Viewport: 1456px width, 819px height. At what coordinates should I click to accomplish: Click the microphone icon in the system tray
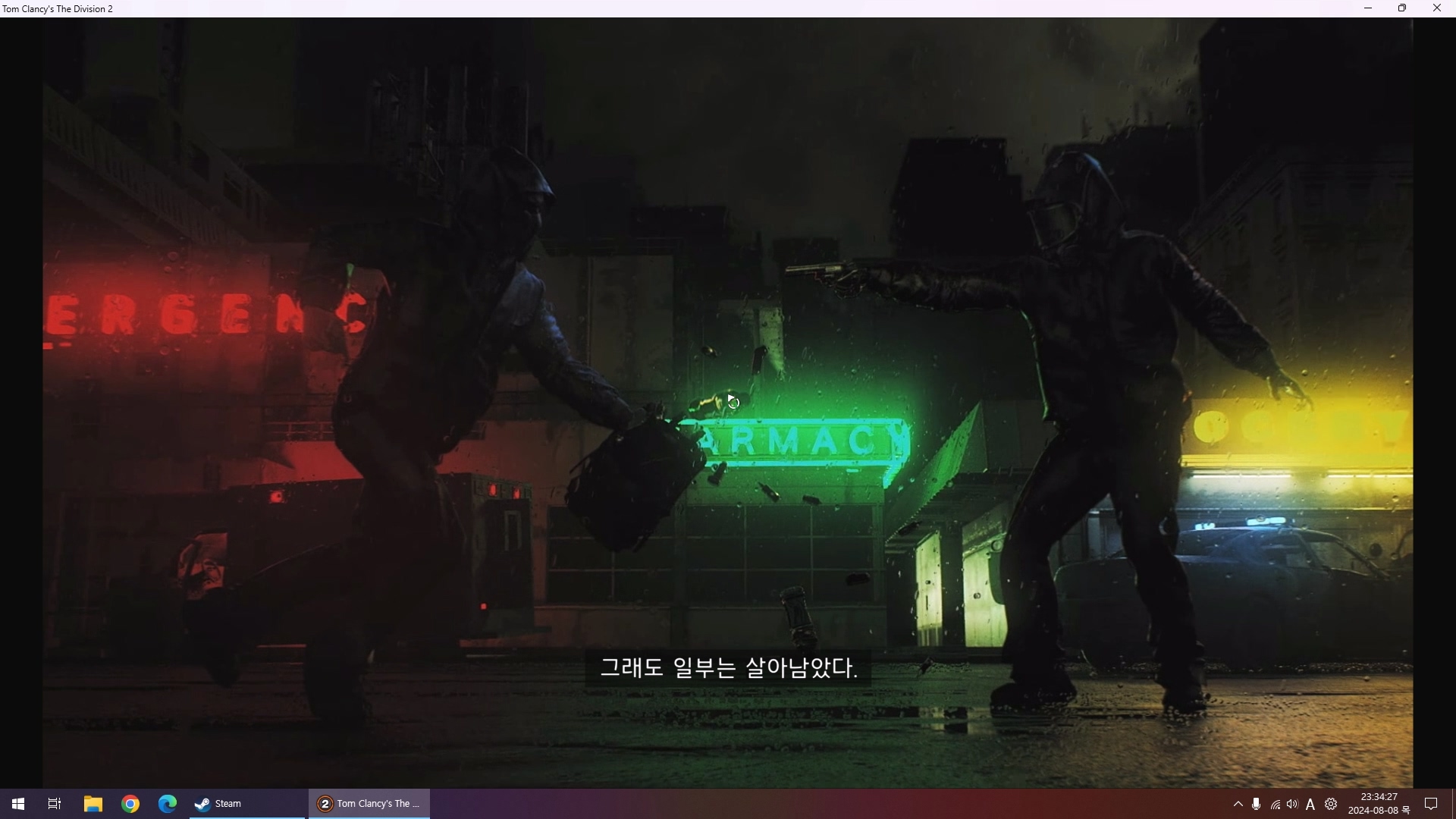1257,804
